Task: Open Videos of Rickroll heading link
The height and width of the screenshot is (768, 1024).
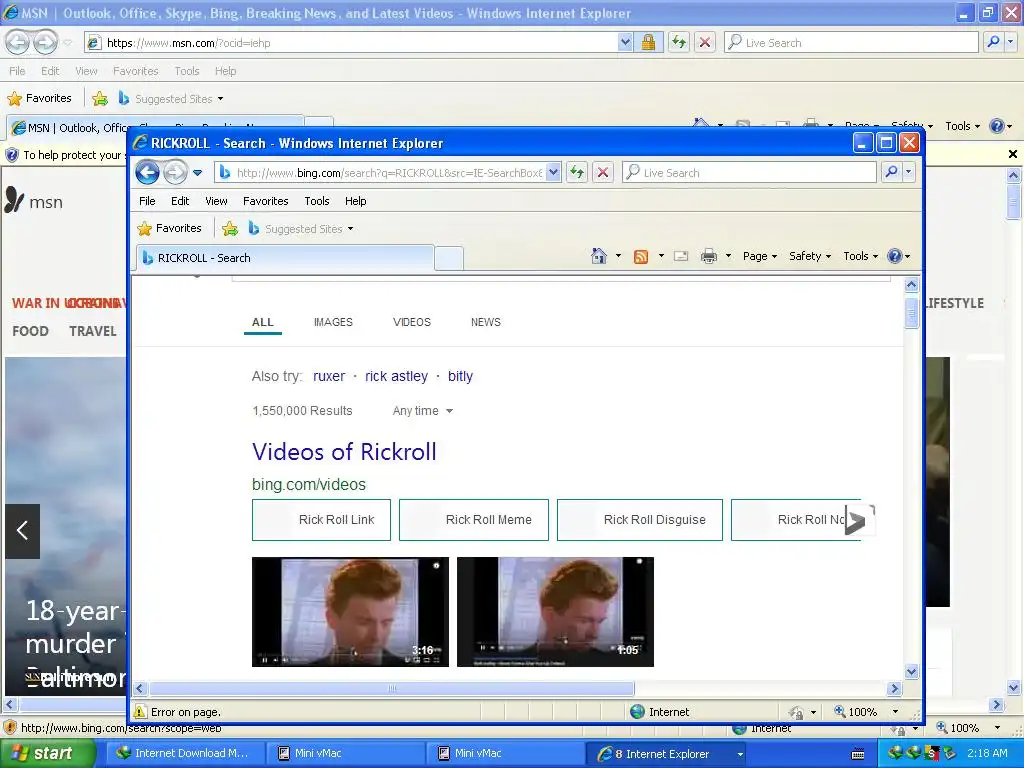Action: click(344, 451)
